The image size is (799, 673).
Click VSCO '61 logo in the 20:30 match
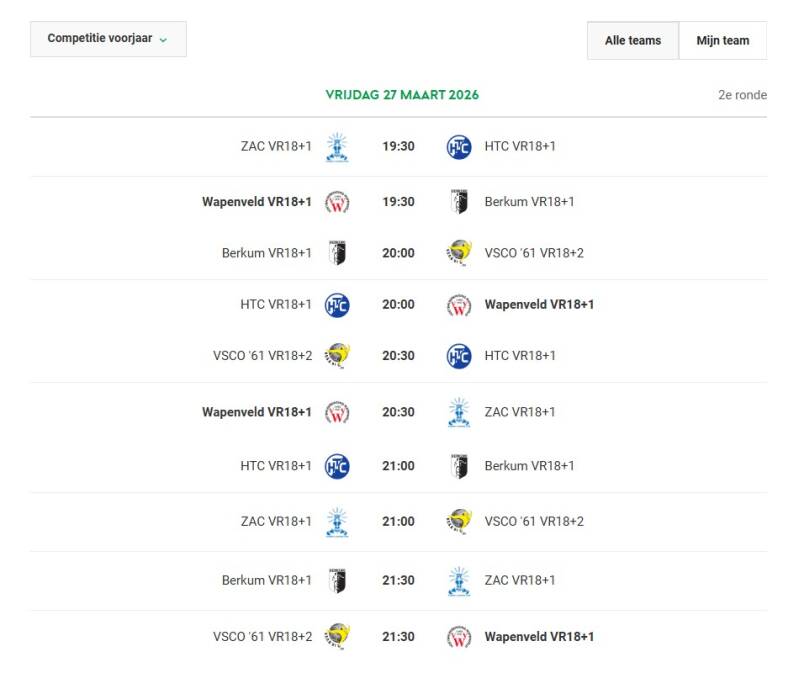(x=337, y=356)
